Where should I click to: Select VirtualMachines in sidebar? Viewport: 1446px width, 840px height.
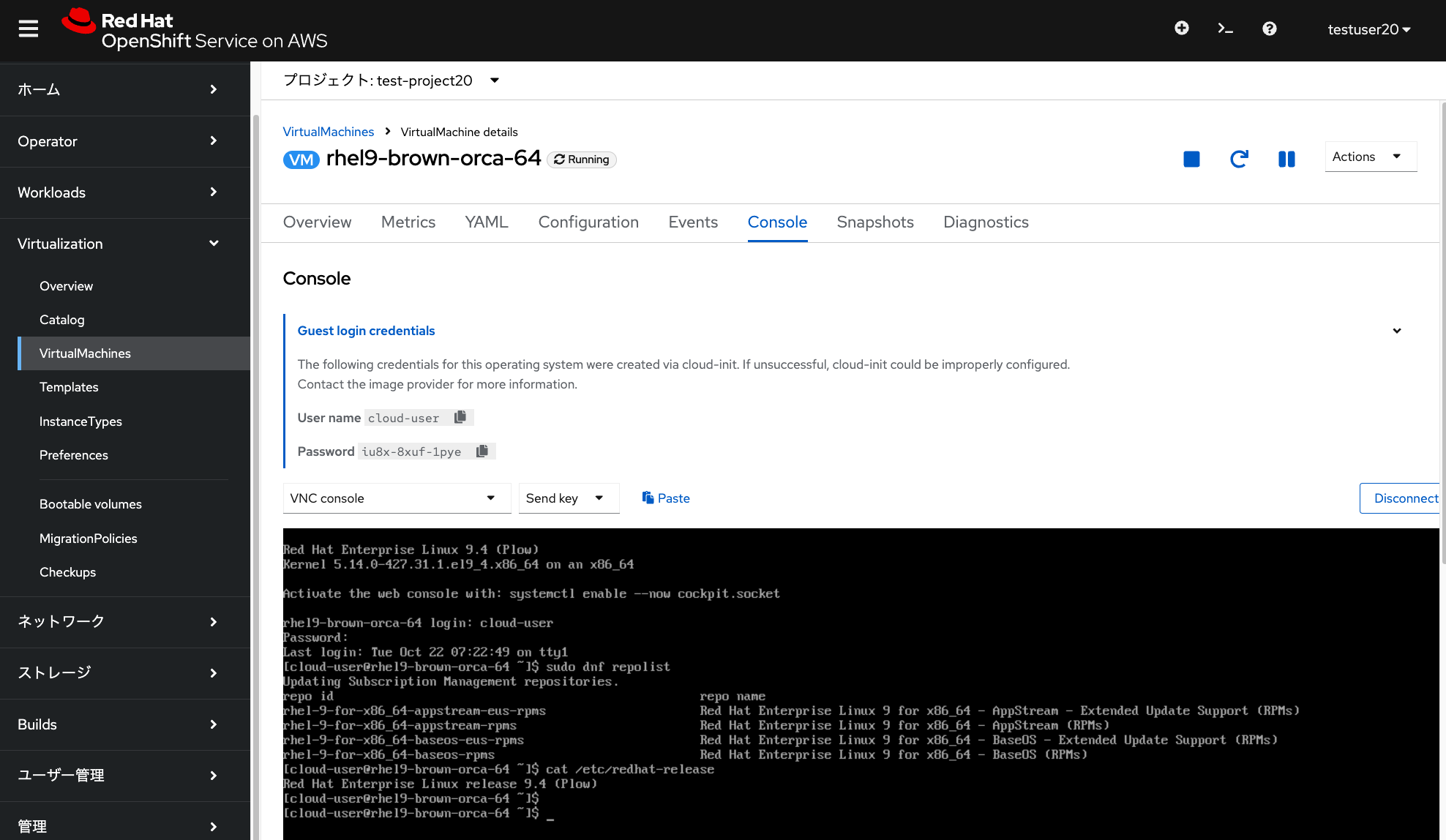(134, 353)
